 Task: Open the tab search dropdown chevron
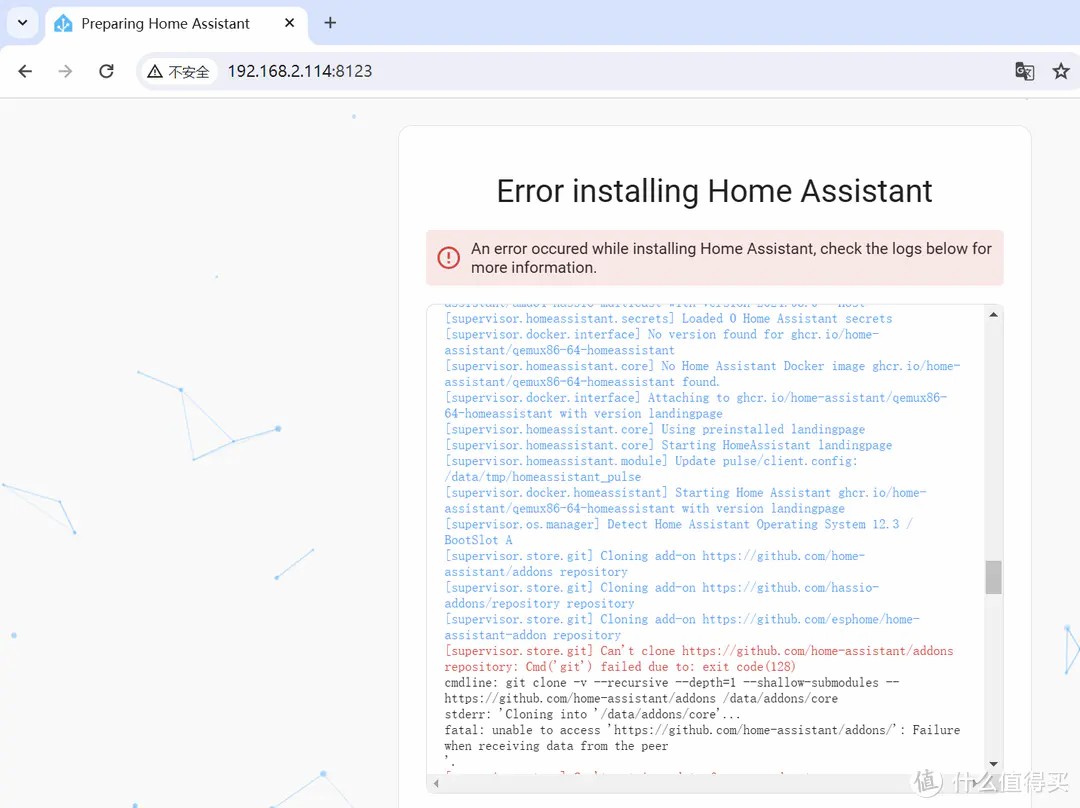pyautogui.click(x=22, y=22)
